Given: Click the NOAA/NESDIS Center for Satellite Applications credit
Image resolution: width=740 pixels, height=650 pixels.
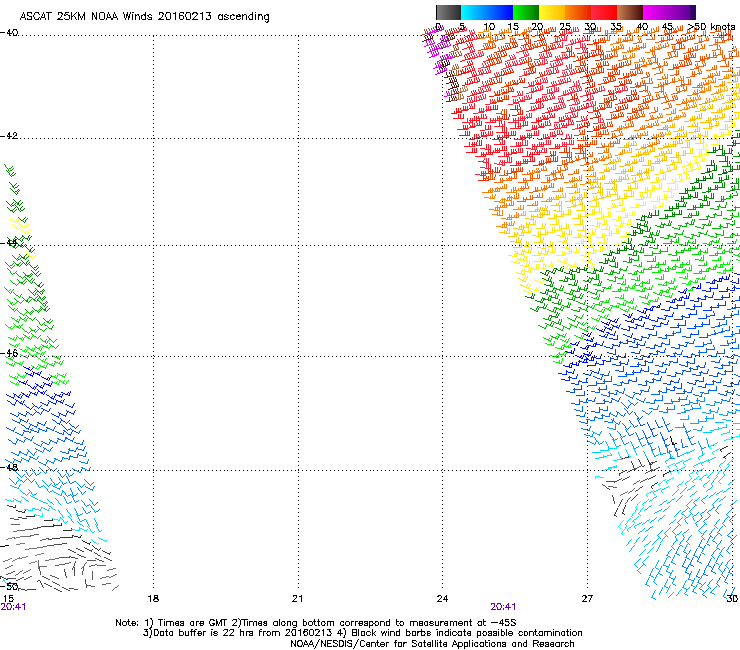Looking at the screenshot, I should pos(432,644).
